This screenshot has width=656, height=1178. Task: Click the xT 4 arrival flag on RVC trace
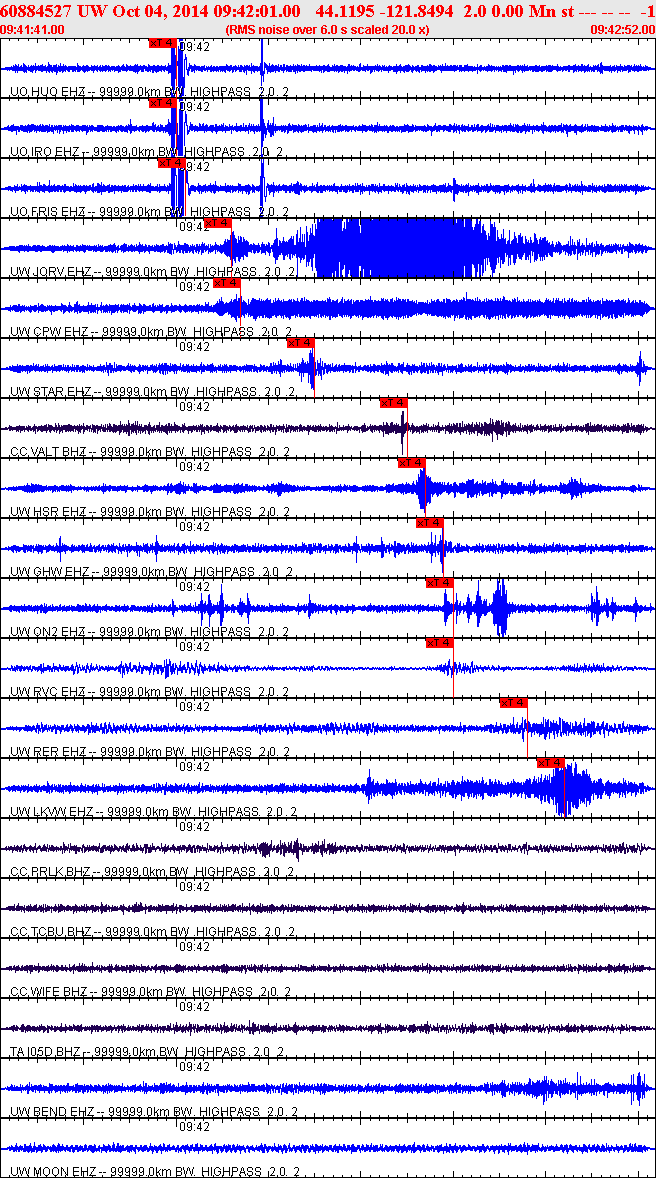[440, 643]
